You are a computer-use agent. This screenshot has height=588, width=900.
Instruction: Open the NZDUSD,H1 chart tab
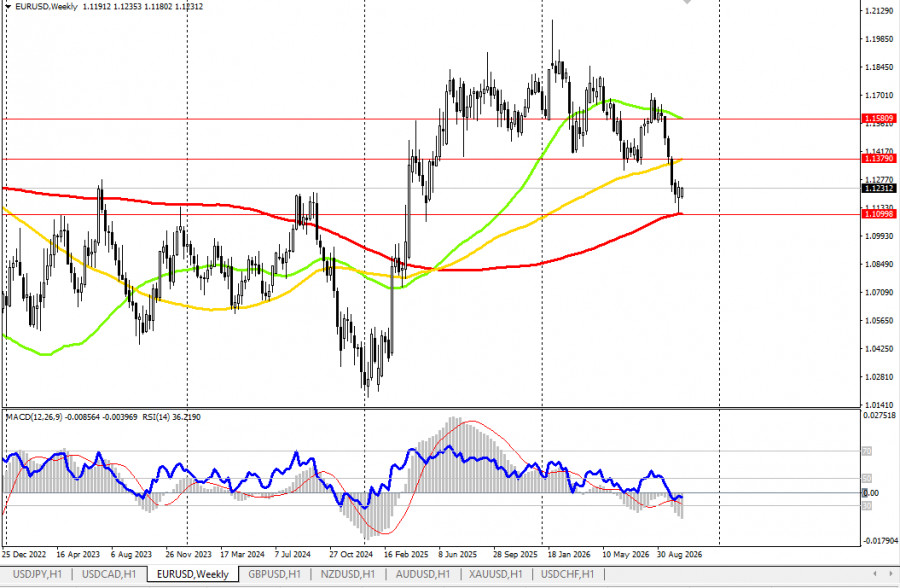click(x=348, y=574)
